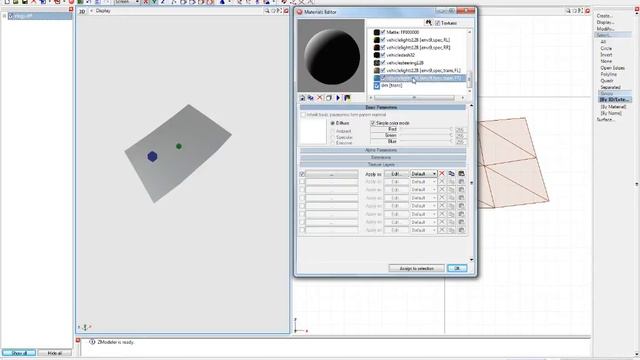The width and height of the screenshot is (640, 360).
Task: Click the red delete material icon under preview
Action: [320, 98]
